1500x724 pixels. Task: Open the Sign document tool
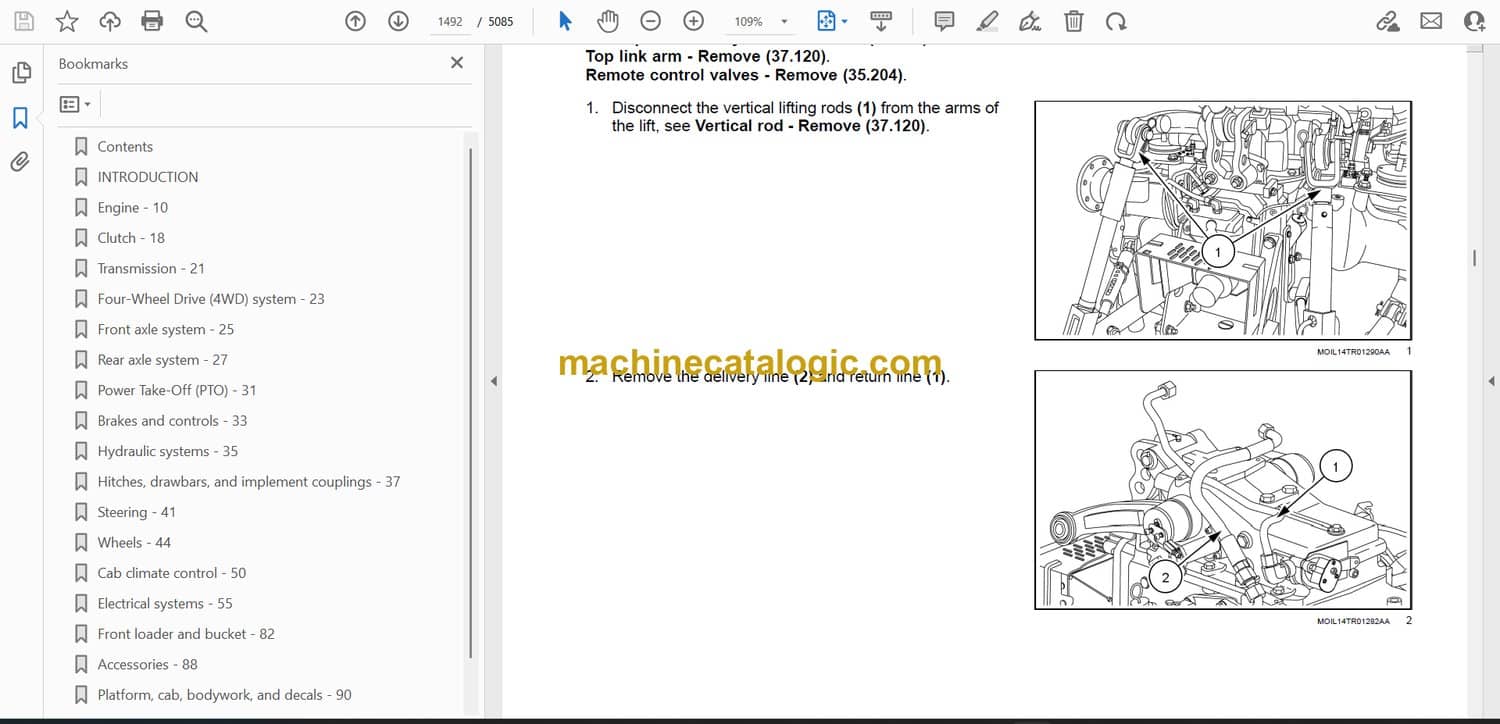(1030, 21)
